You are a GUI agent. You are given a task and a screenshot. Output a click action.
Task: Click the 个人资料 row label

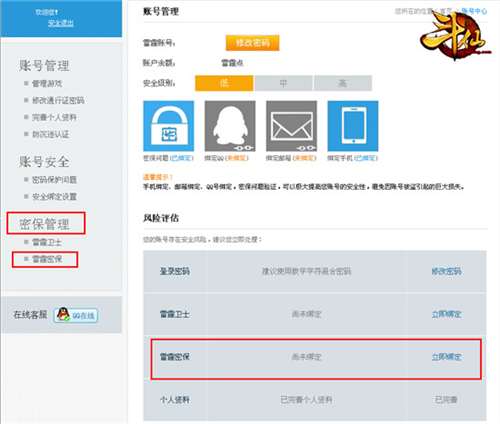[175, 399]
